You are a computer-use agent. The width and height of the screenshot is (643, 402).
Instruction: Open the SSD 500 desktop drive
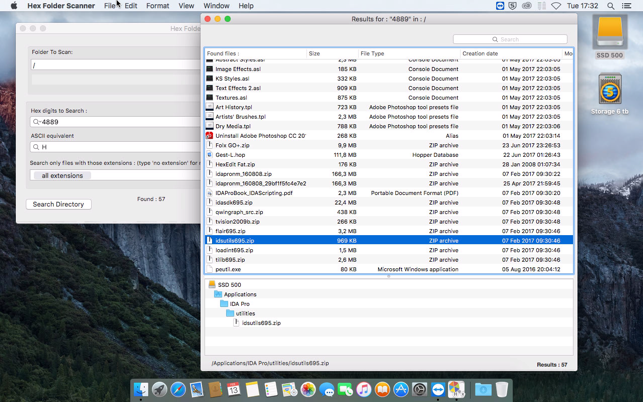pyautogui.click(x=609, y=36)
